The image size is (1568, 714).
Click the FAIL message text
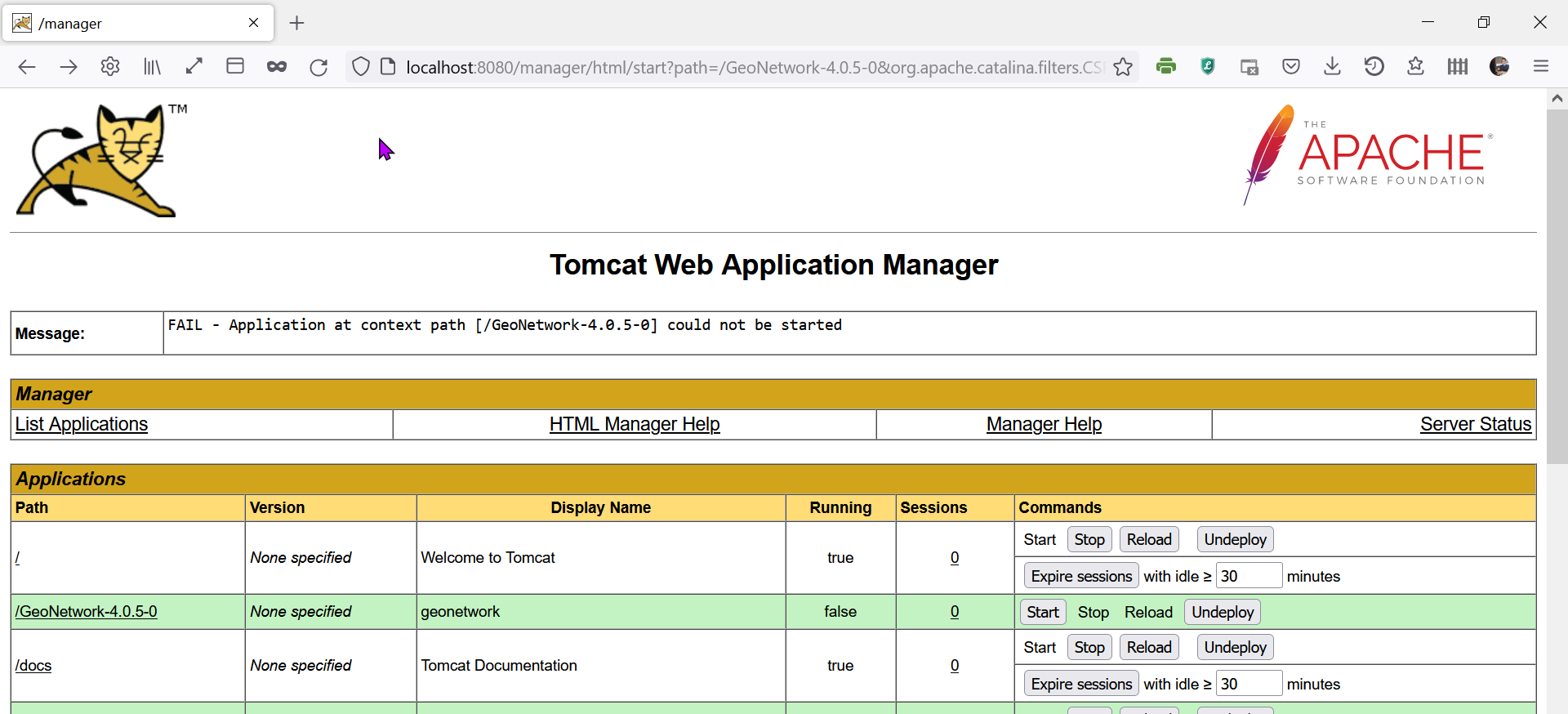[505, 325]
